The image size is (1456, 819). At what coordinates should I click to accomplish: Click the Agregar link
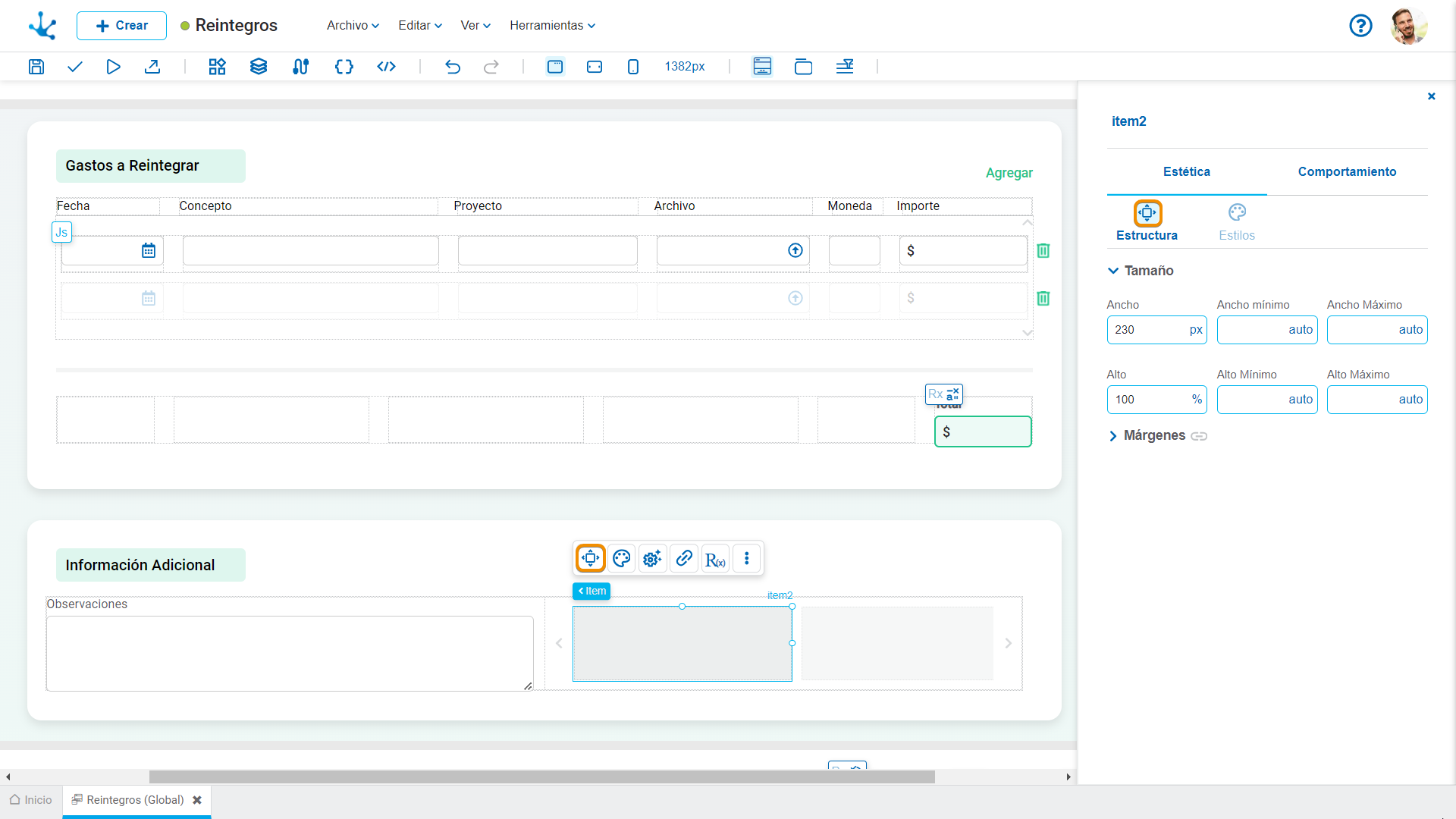pyautogui.click(x=1009, y=173)
